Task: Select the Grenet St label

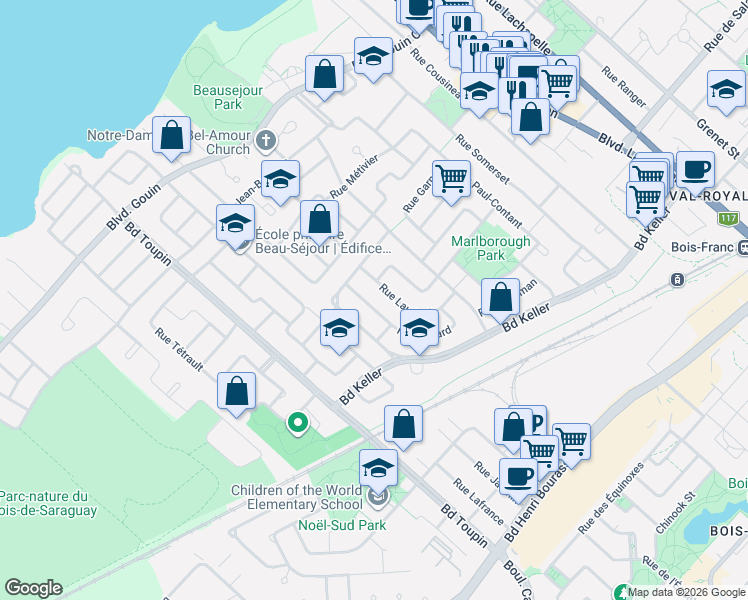Action: pyautogui.click(x=718, y=138)
